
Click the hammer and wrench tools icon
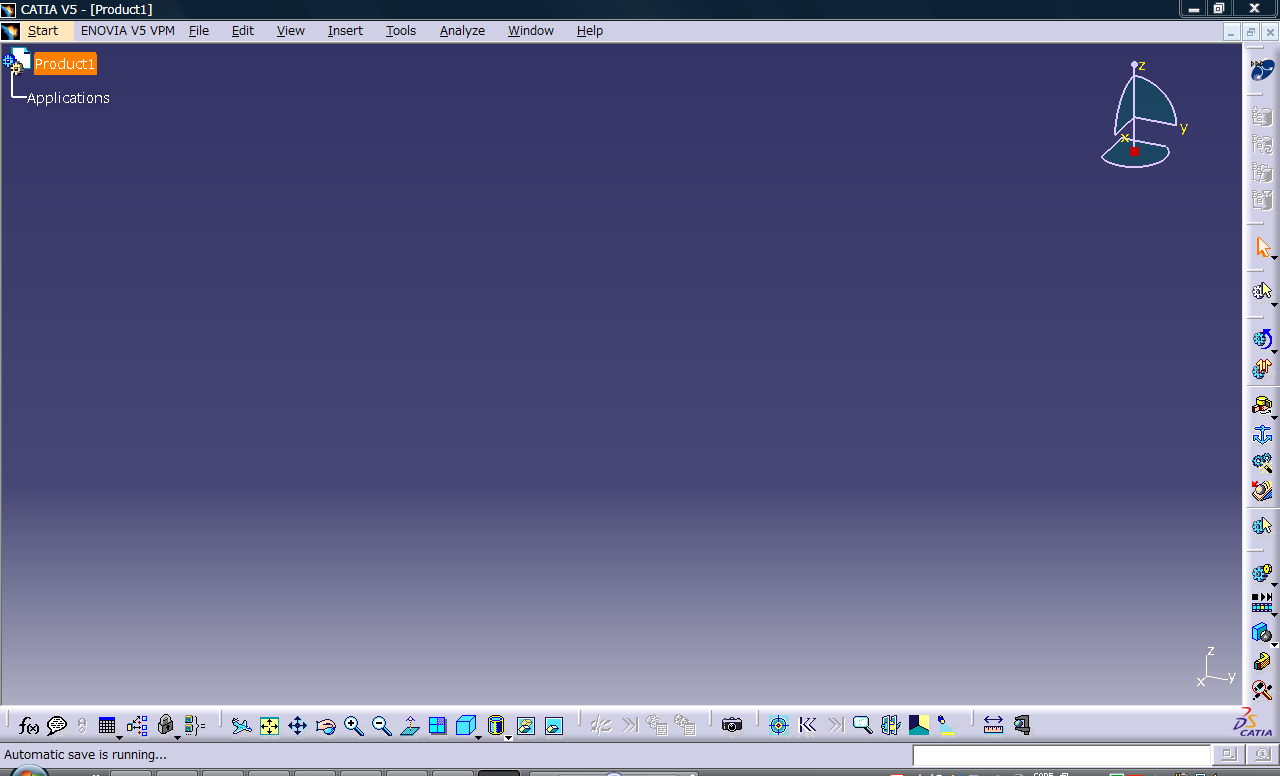pos(1262,690)
